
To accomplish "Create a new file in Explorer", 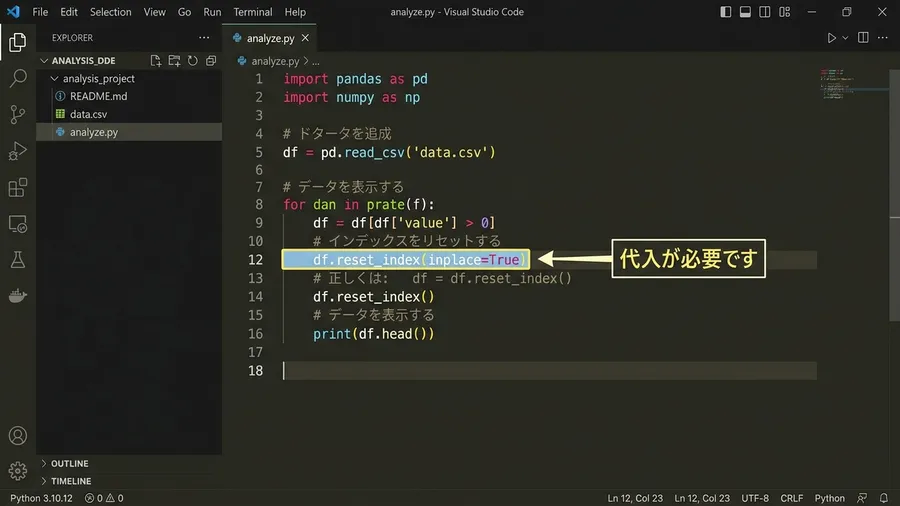I will pyautogui.click(x=156, y=61).
